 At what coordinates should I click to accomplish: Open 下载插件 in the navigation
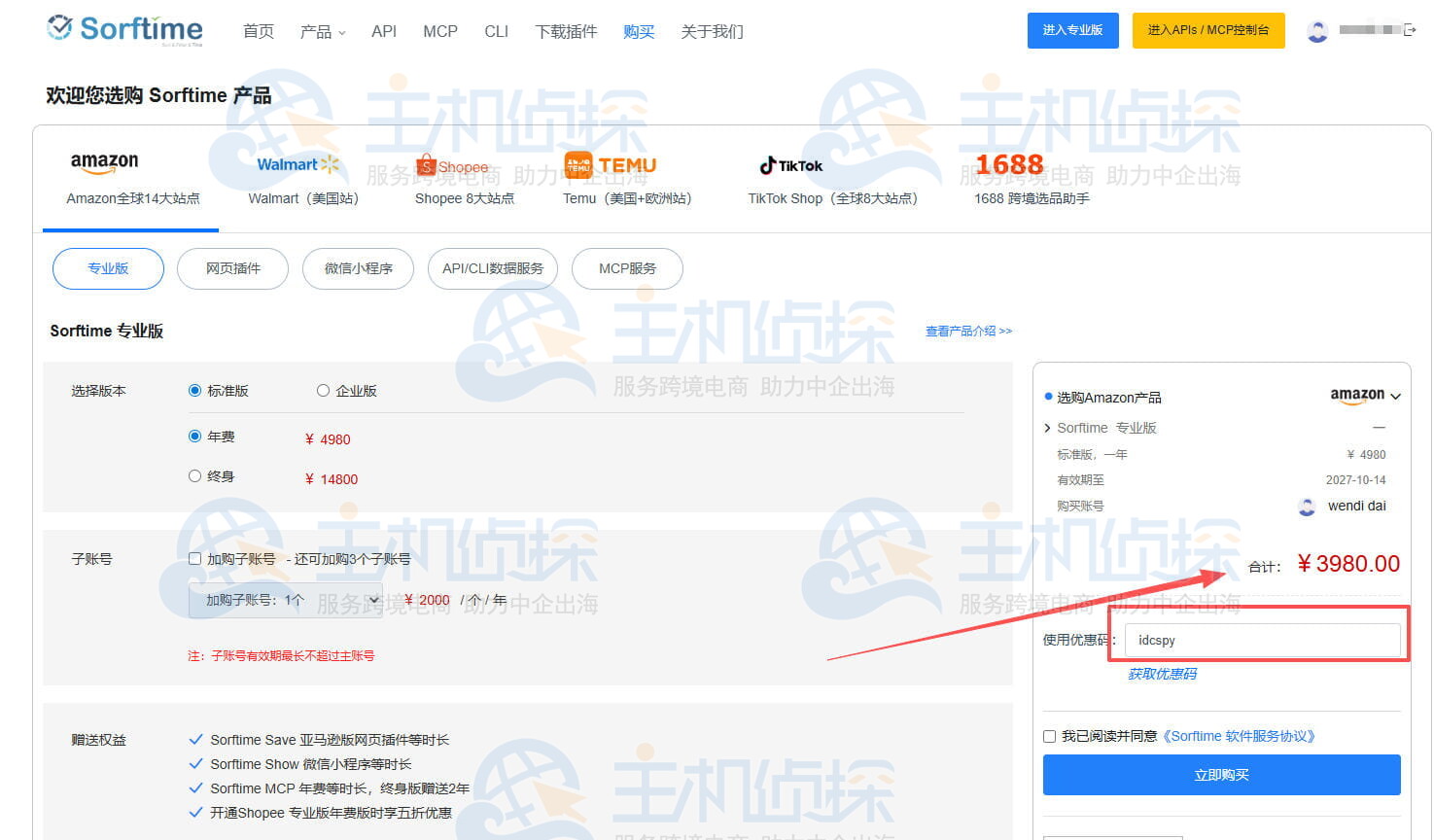(x=566, y=32)
